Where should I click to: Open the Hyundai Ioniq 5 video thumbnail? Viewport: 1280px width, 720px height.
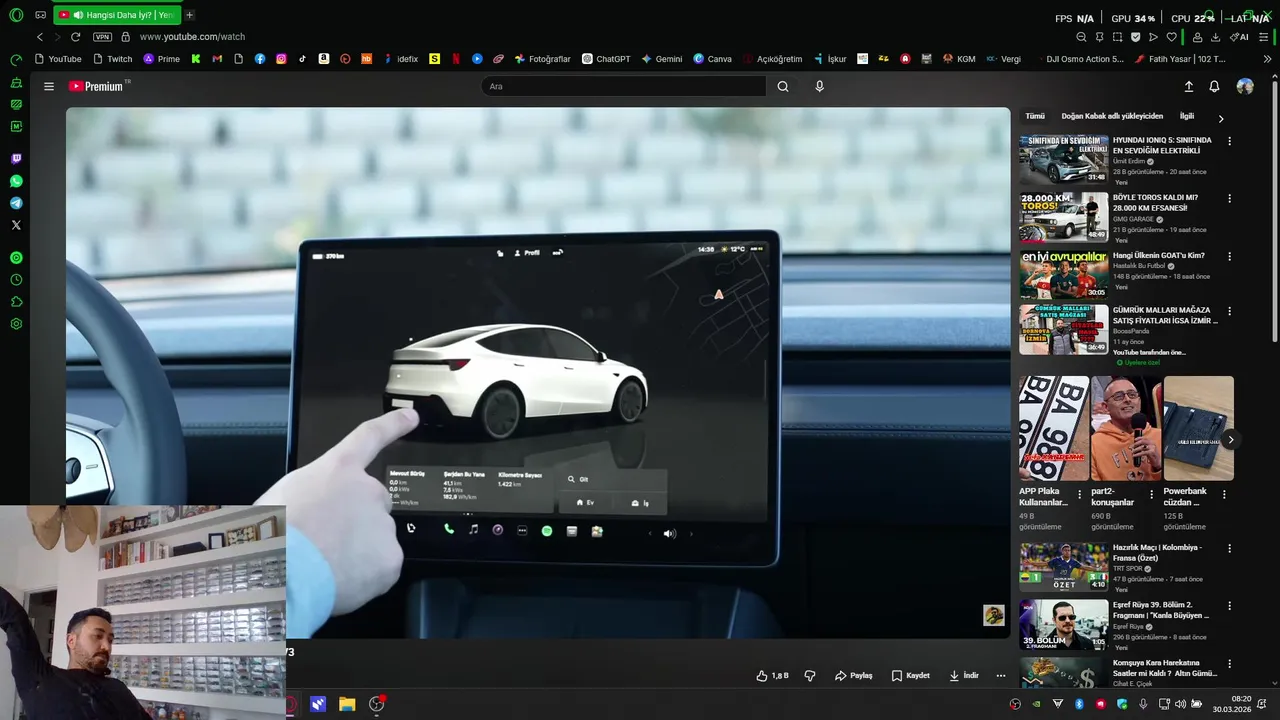pyautogui.click(x=1063, y=160)
